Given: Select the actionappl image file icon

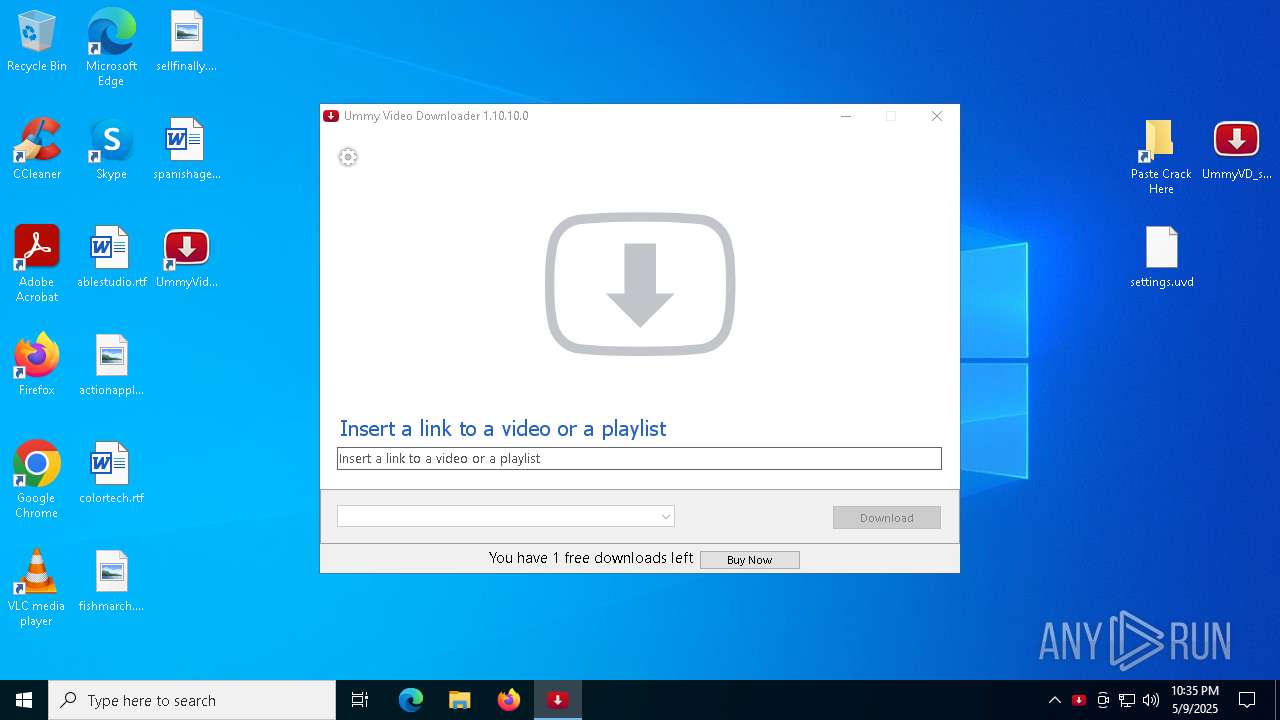Looking at the screenshot, I should click(x=111, y=366).
